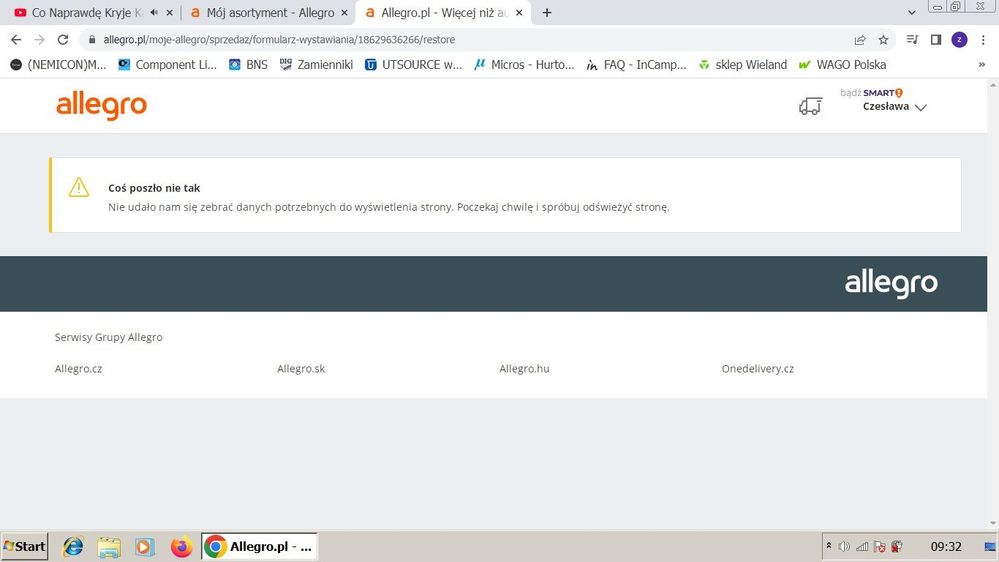
Task: Reload the page with refresh button
Action: click(62, 40)
